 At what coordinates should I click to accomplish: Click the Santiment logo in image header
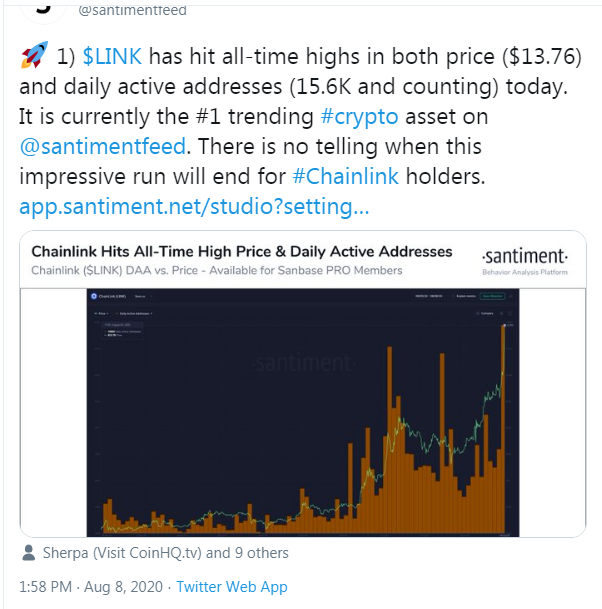click(x=524, y=255)
